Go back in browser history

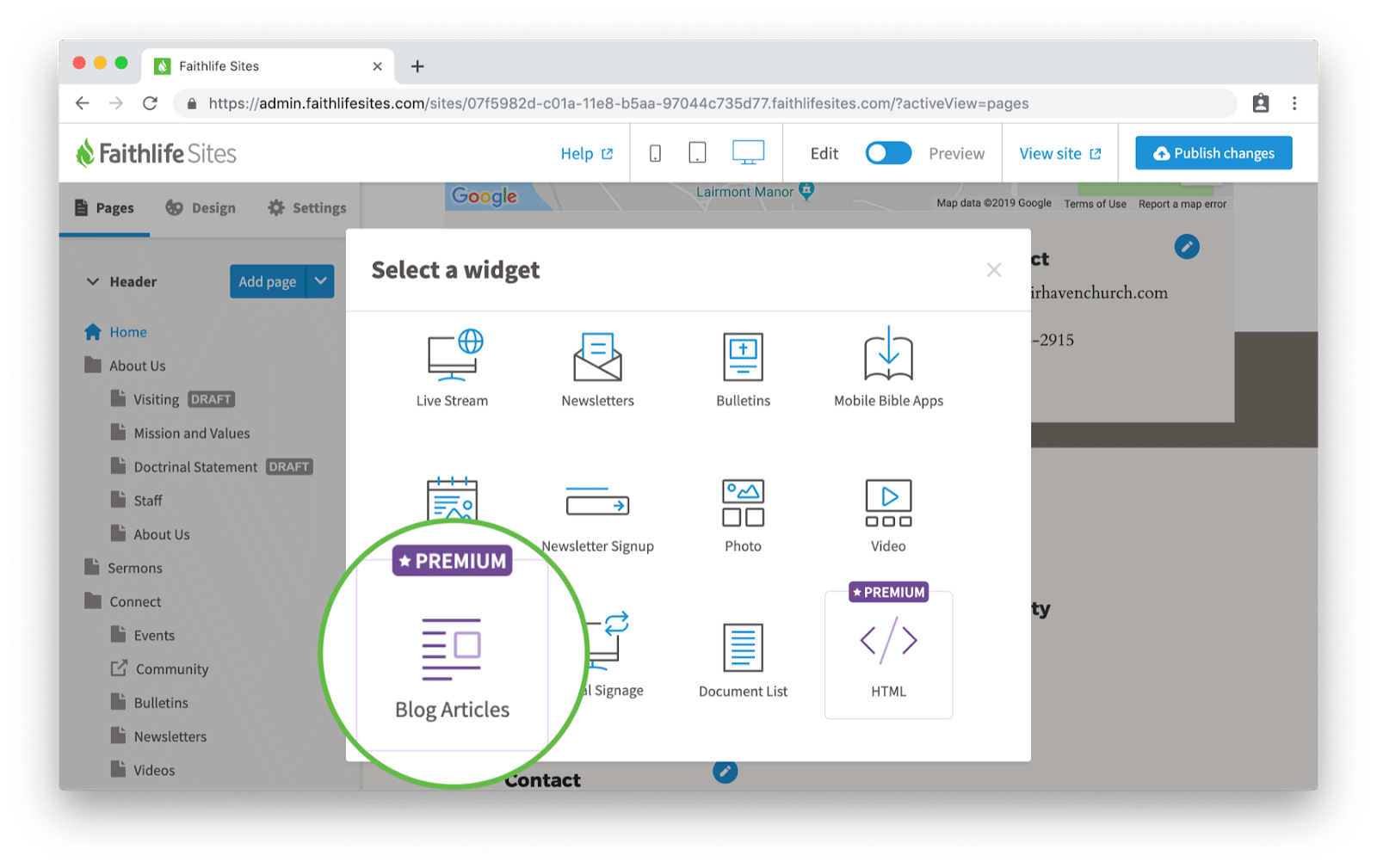point(83,103)
